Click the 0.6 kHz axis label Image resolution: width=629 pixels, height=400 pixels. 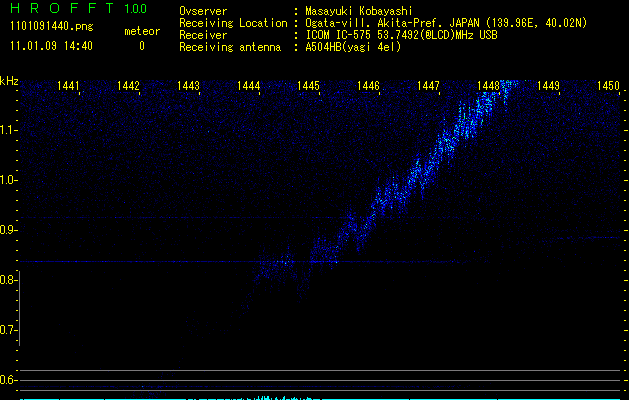tap(8, 380)
